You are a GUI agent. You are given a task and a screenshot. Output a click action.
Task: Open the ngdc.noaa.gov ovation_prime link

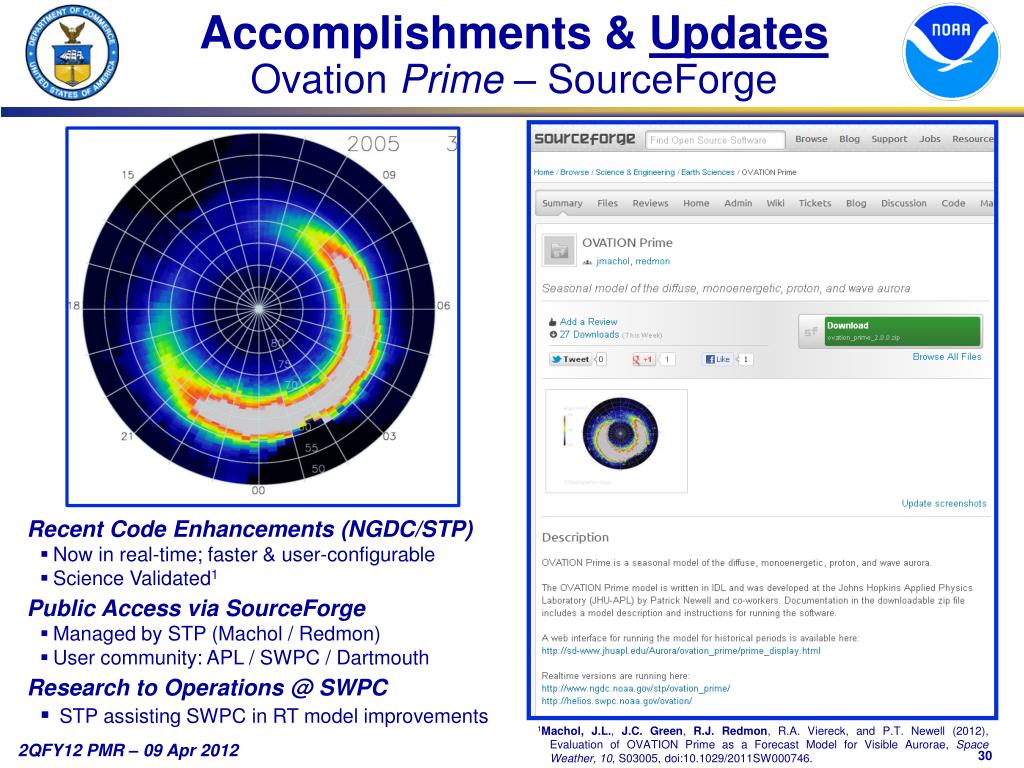635,688
